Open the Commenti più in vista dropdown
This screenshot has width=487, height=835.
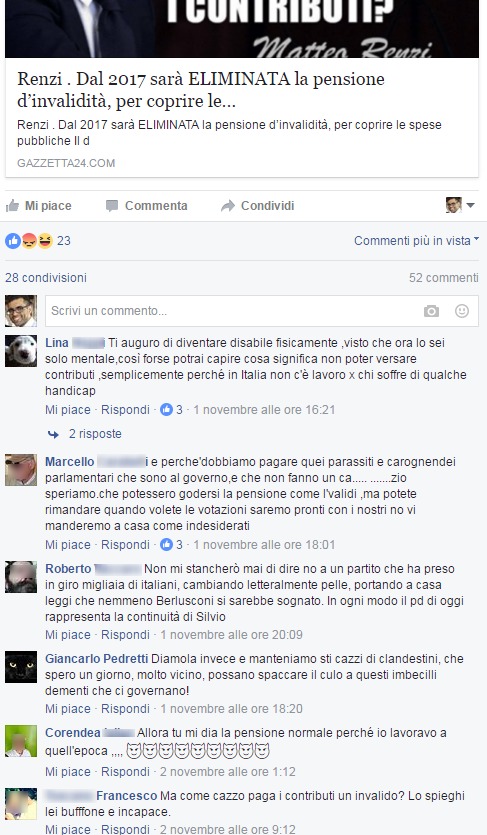[x=416, y=241]
